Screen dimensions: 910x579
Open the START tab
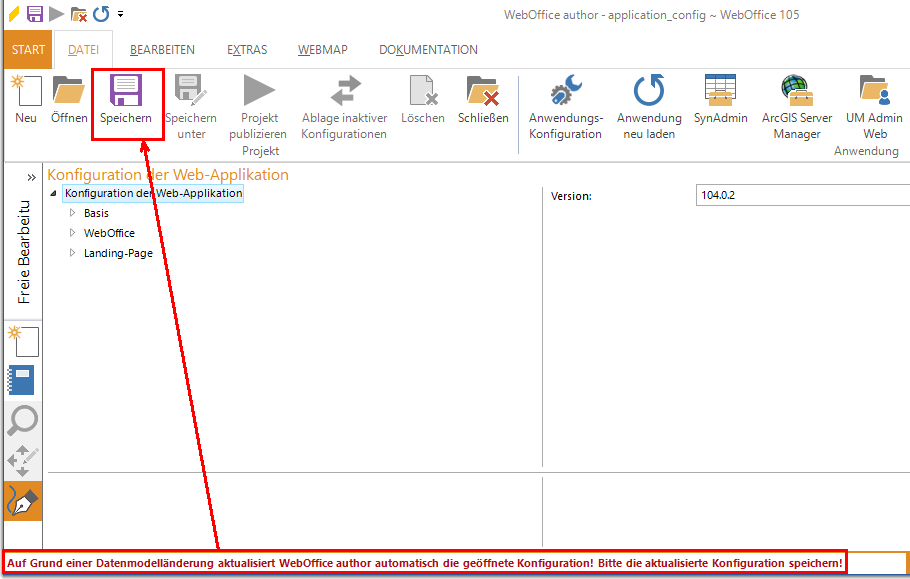[x=28, y=50]
